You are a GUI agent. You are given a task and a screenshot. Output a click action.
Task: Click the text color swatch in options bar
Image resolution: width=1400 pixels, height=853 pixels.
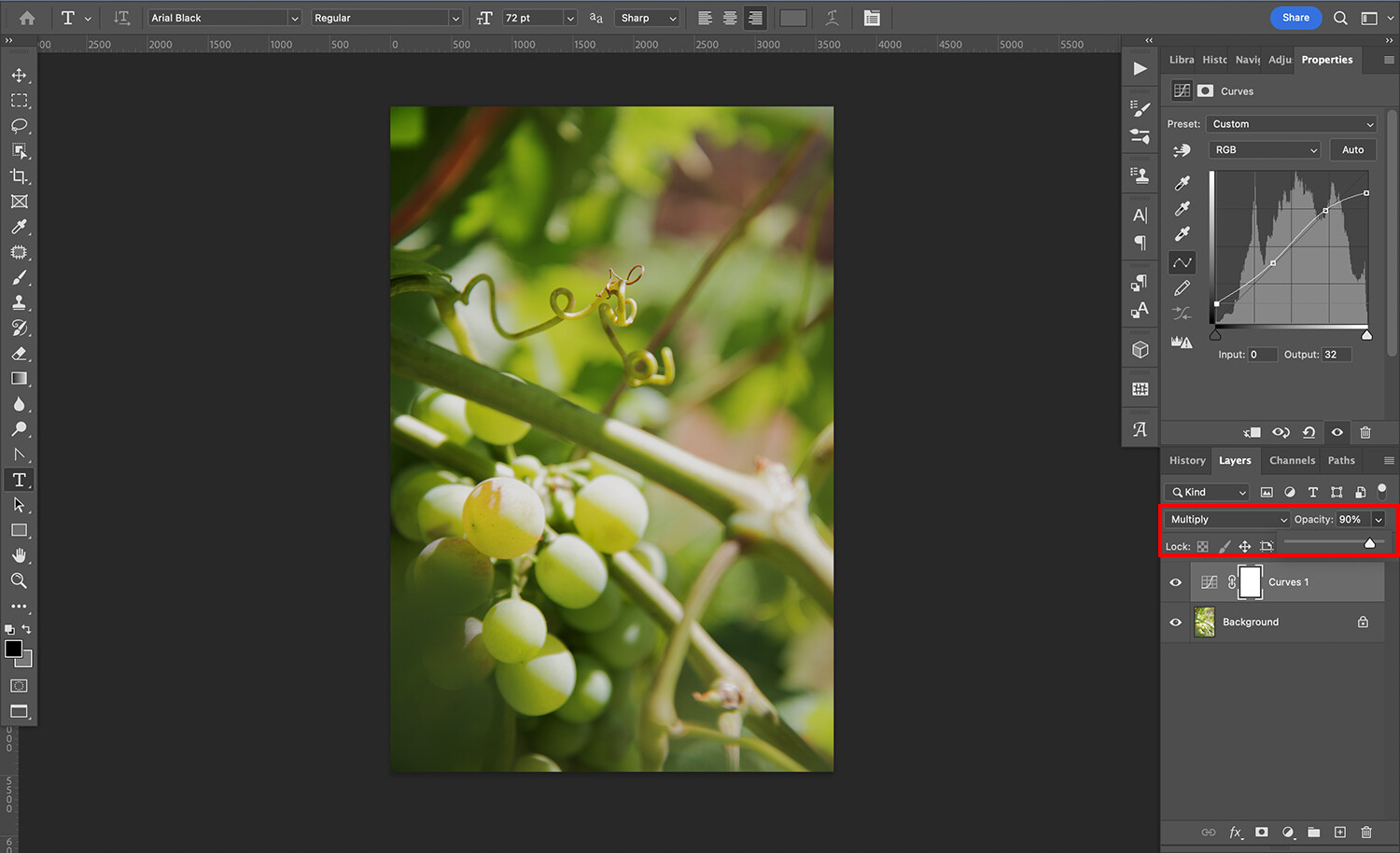coord(792,18)
